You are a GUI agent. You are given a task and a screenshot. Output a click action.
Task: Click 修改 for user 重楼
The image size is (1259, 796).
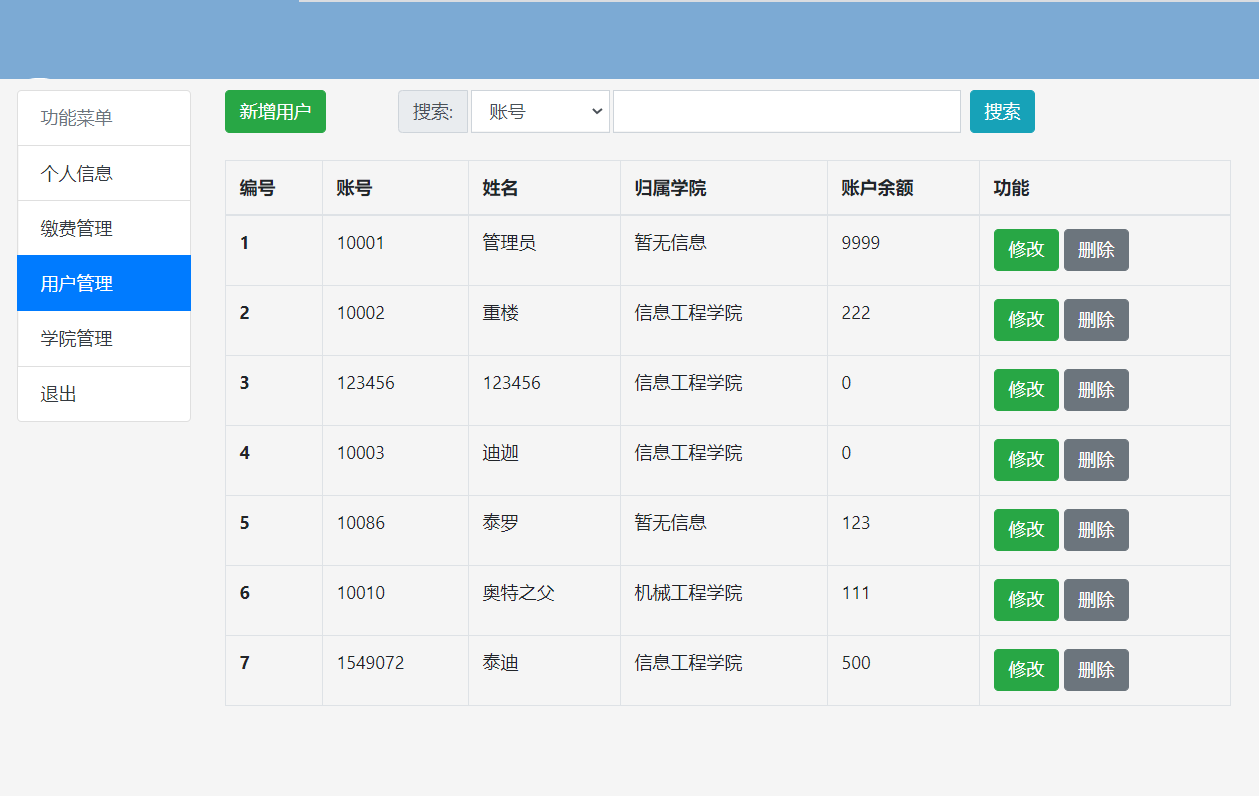[1026, 320]
